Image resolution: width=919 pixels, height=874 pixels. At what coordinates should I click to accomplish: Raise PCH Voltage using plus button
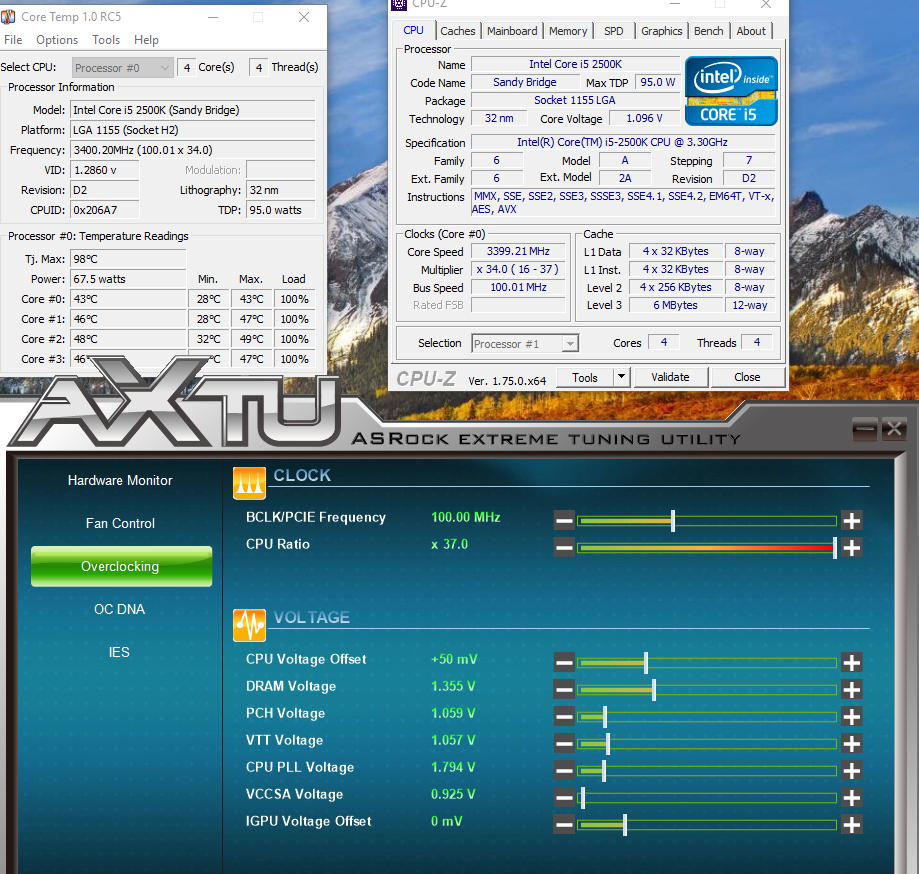point(852,716)
